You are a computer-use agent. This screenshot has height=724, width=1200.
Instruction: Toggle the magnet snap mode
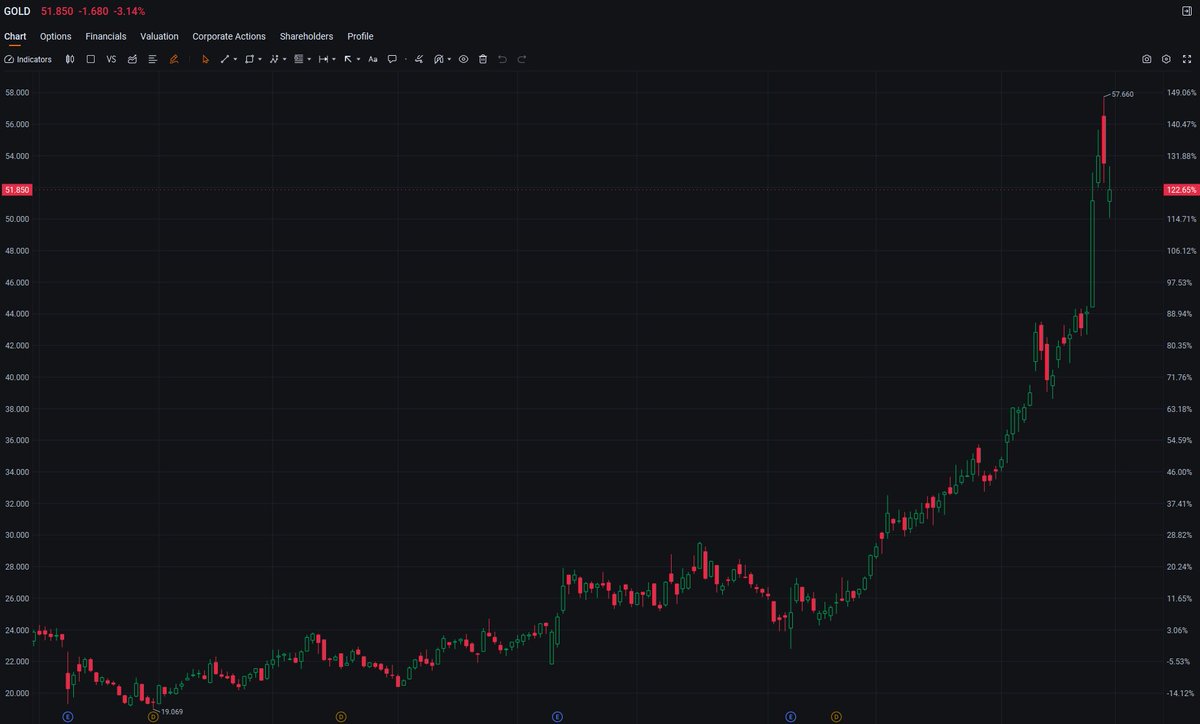[438, 59]
